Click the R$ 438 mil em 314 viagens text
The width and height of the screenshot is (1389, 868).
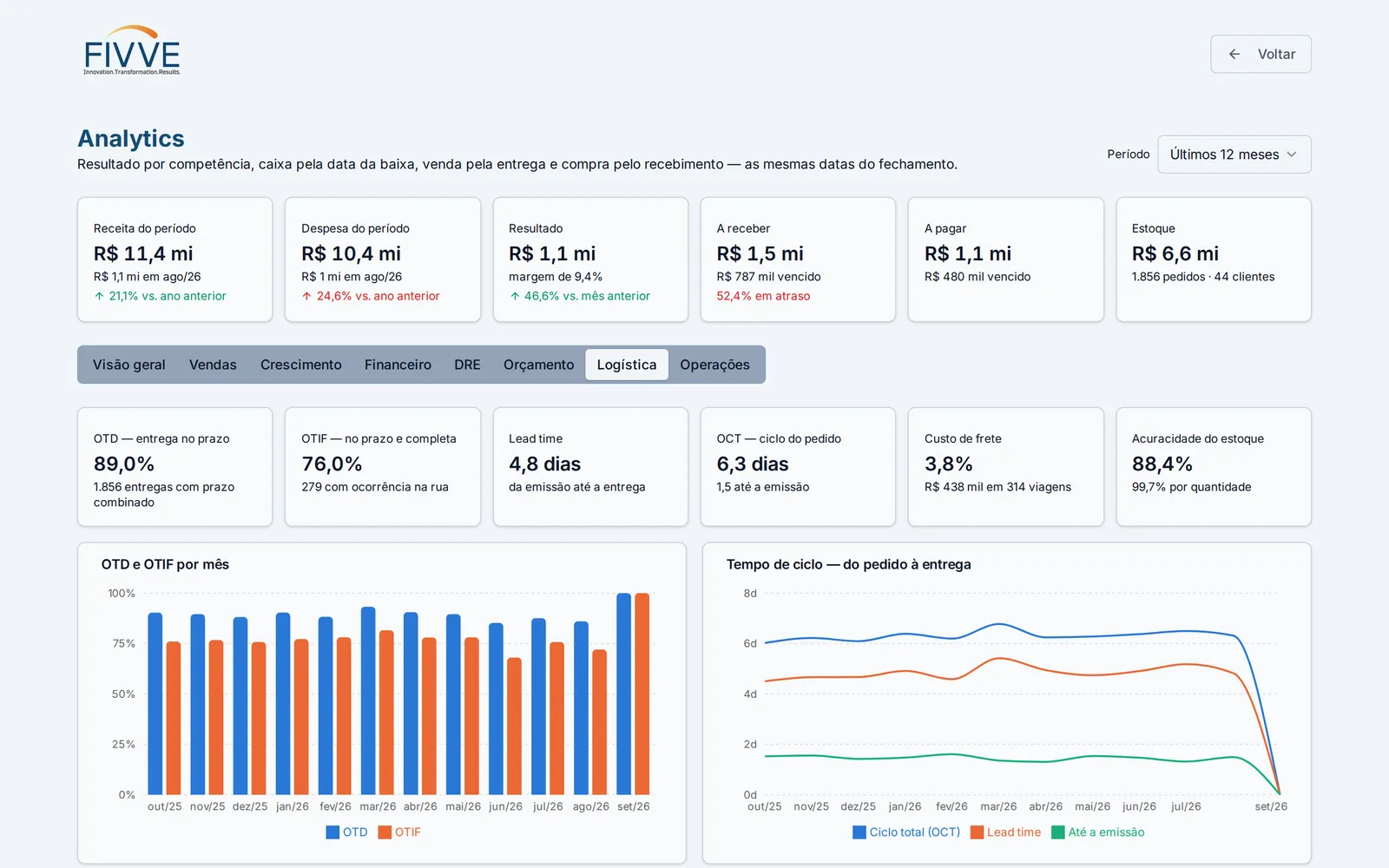[x=997, y=487]
